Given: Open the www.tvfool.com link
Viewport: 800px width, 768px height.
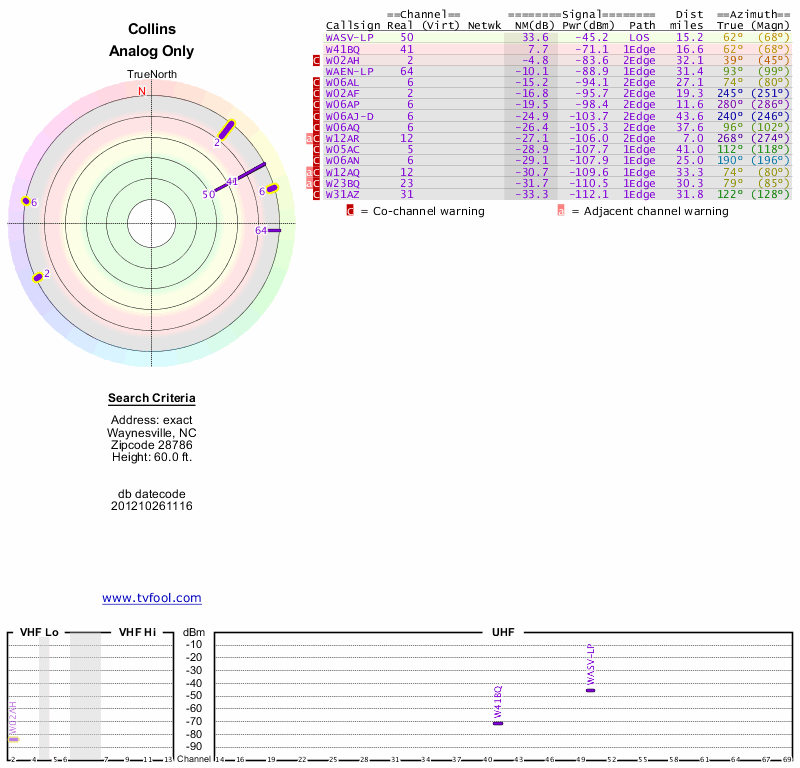Looking at the screenshot, I should click(152, 598).
